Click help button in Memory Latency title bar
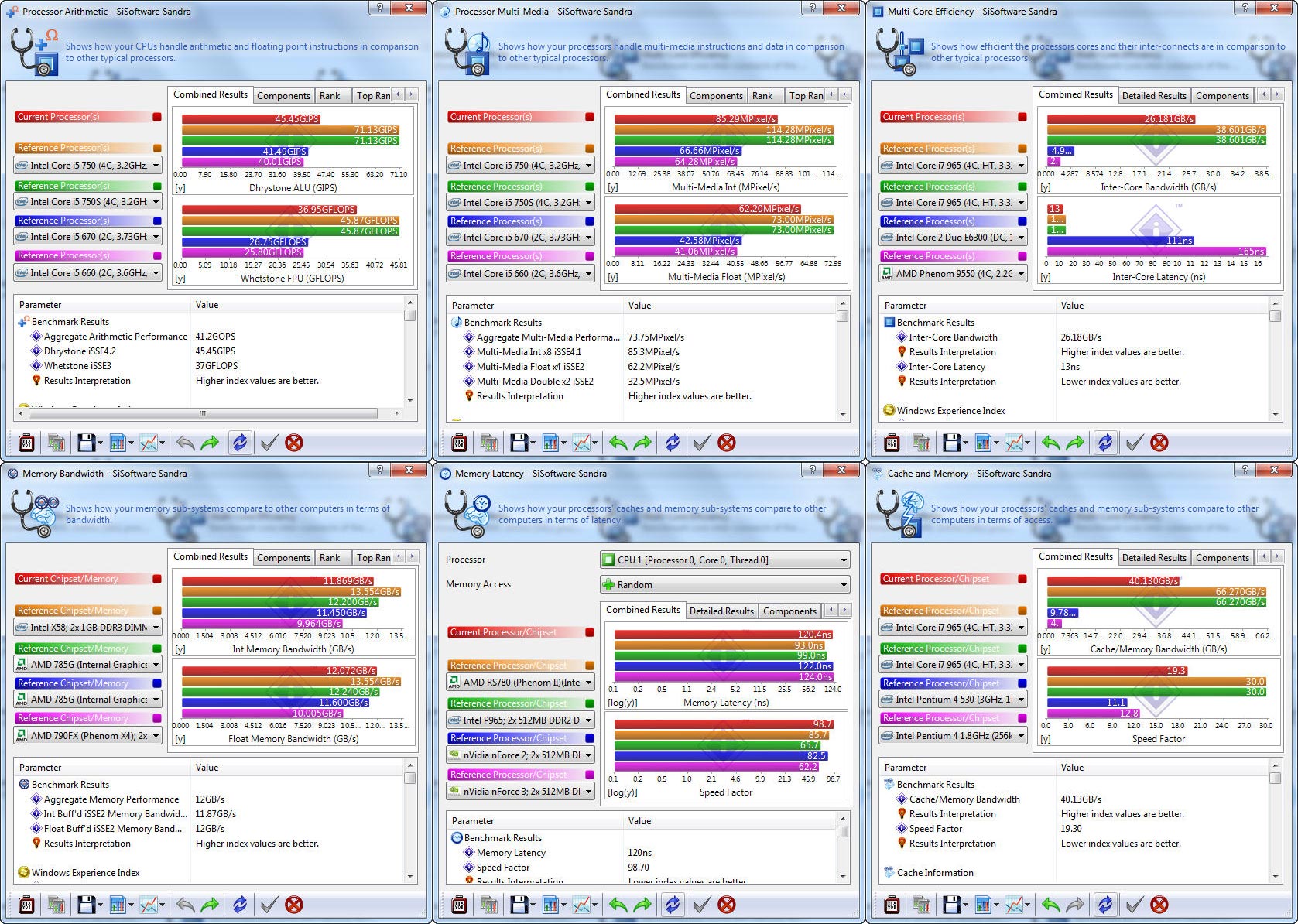Screen dimensions: 1298x924 tap(812, 470)
